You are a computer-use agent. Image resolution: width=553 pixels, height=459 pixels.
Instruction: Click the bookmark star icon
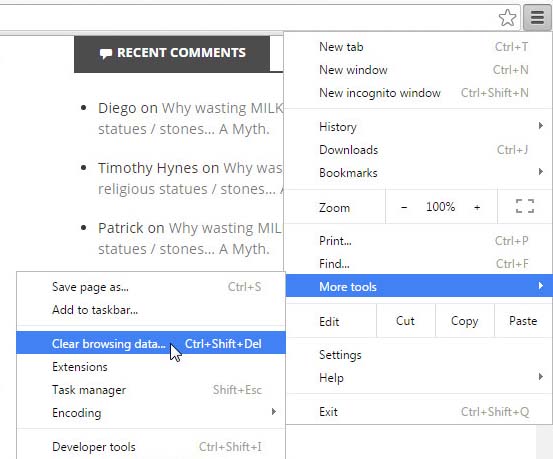508,18
